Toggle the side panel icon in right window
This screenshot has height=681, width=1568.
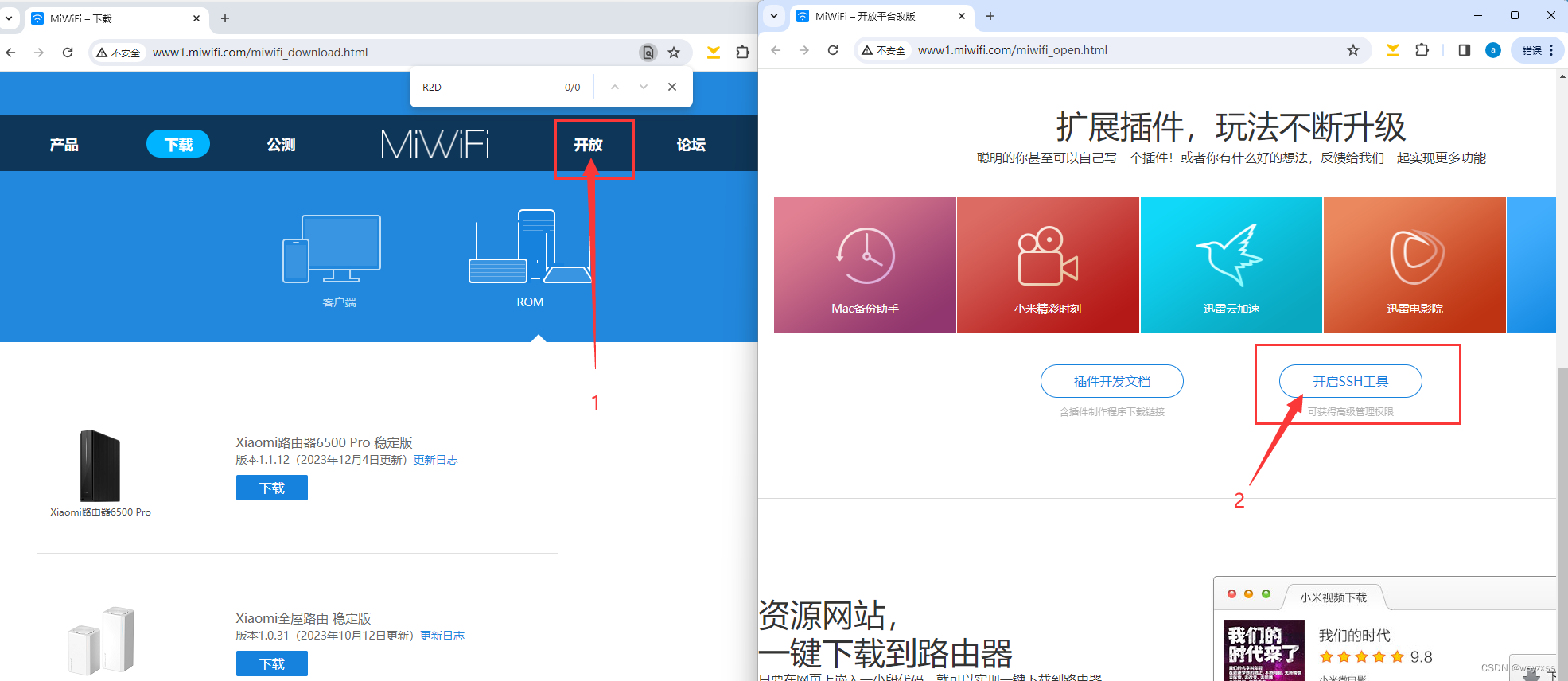(1465, 50)
